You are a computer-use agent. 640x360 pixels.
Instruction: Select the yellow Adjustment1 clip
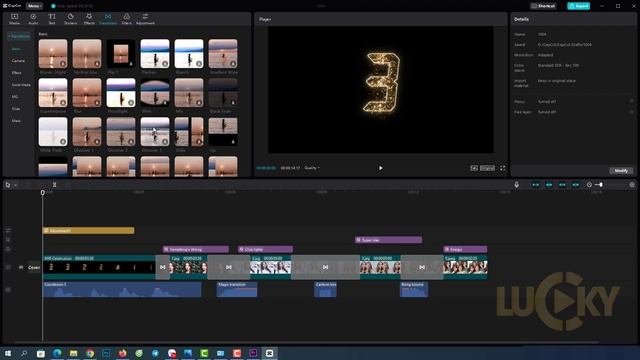[x=89, y=231]
